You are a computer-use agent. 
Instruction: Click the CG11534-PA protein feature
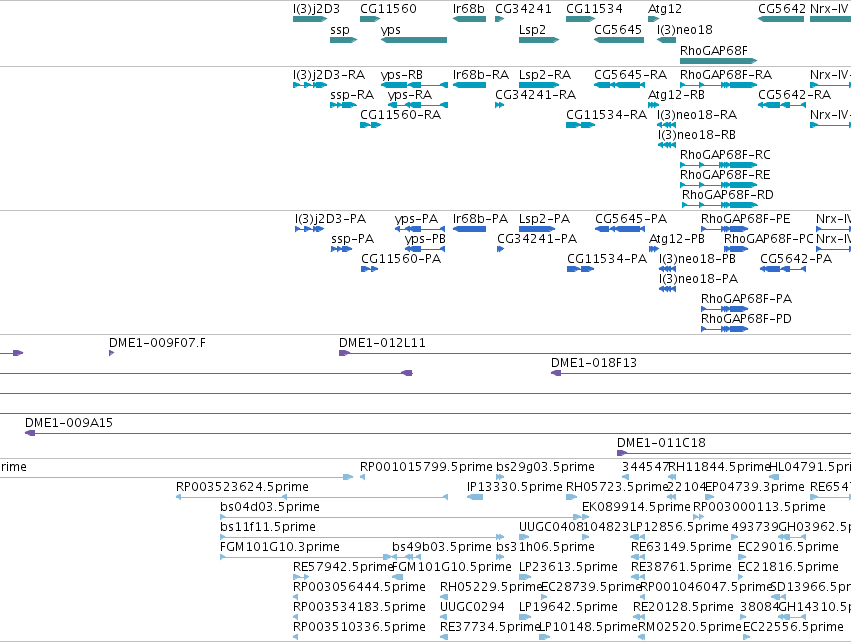(581, 269)
